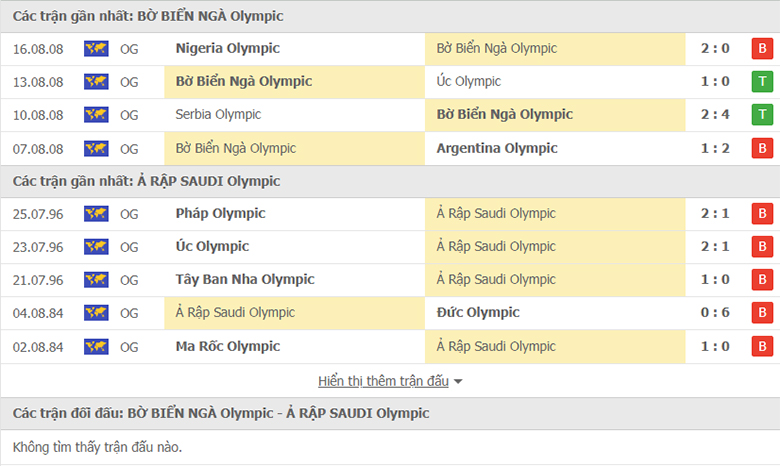Click score 1 : 2 of Argentina Olympic match
Image resolution: width=780 pixels, height=466 pixels.
[x=715, y=148]
